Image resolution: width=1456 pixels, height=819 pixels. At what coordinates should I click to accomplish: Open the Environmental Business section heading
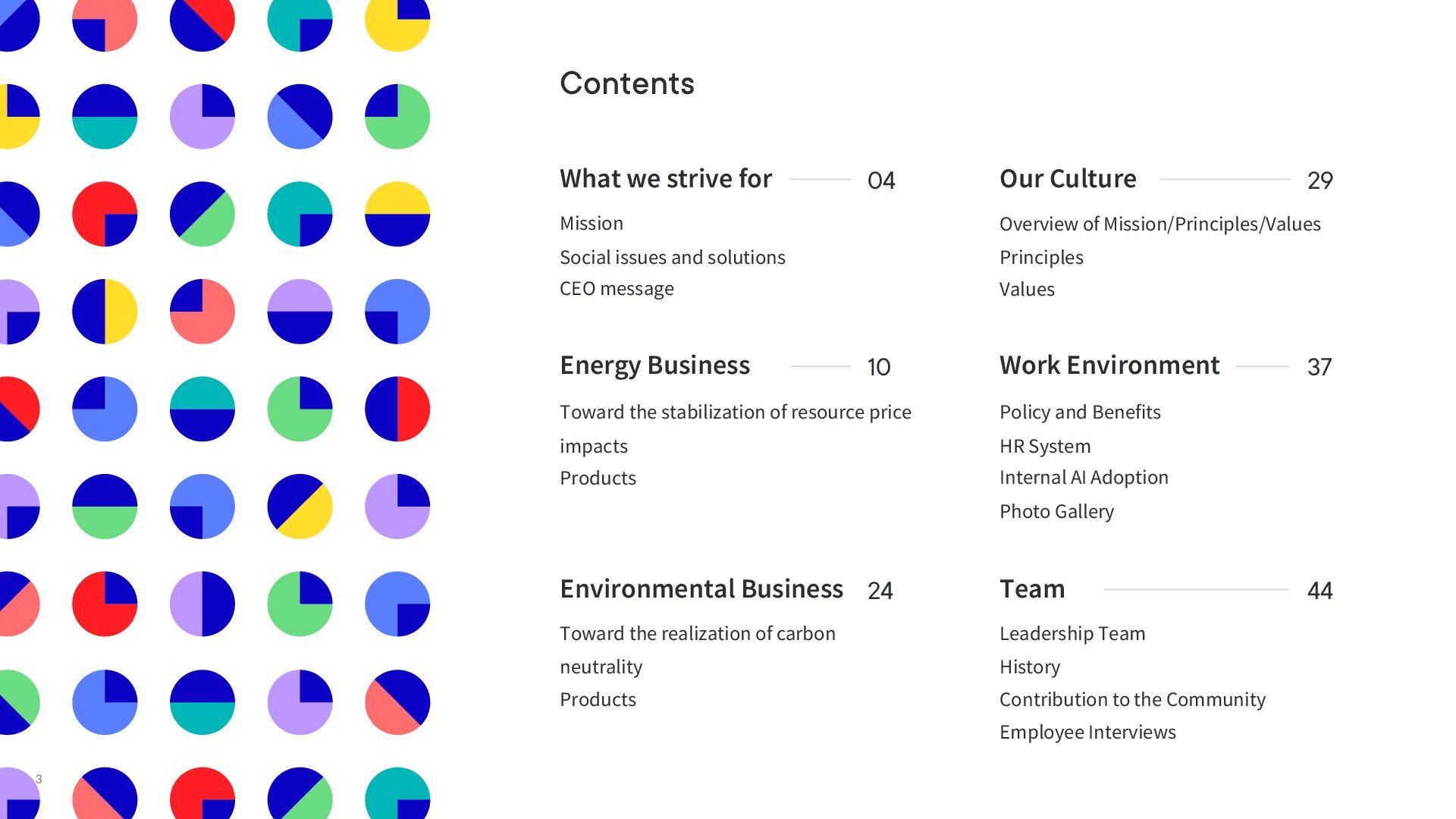[x=701, y=589]
